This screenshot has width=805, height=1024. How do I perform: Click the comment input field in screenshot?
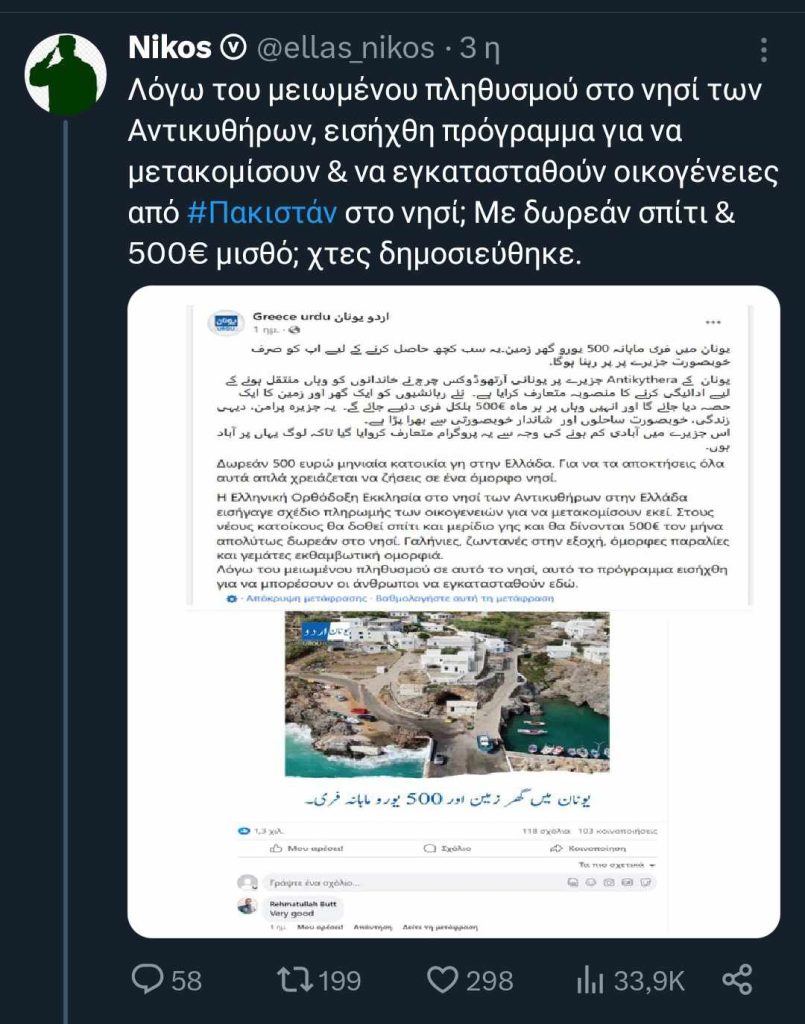point(460,882)
